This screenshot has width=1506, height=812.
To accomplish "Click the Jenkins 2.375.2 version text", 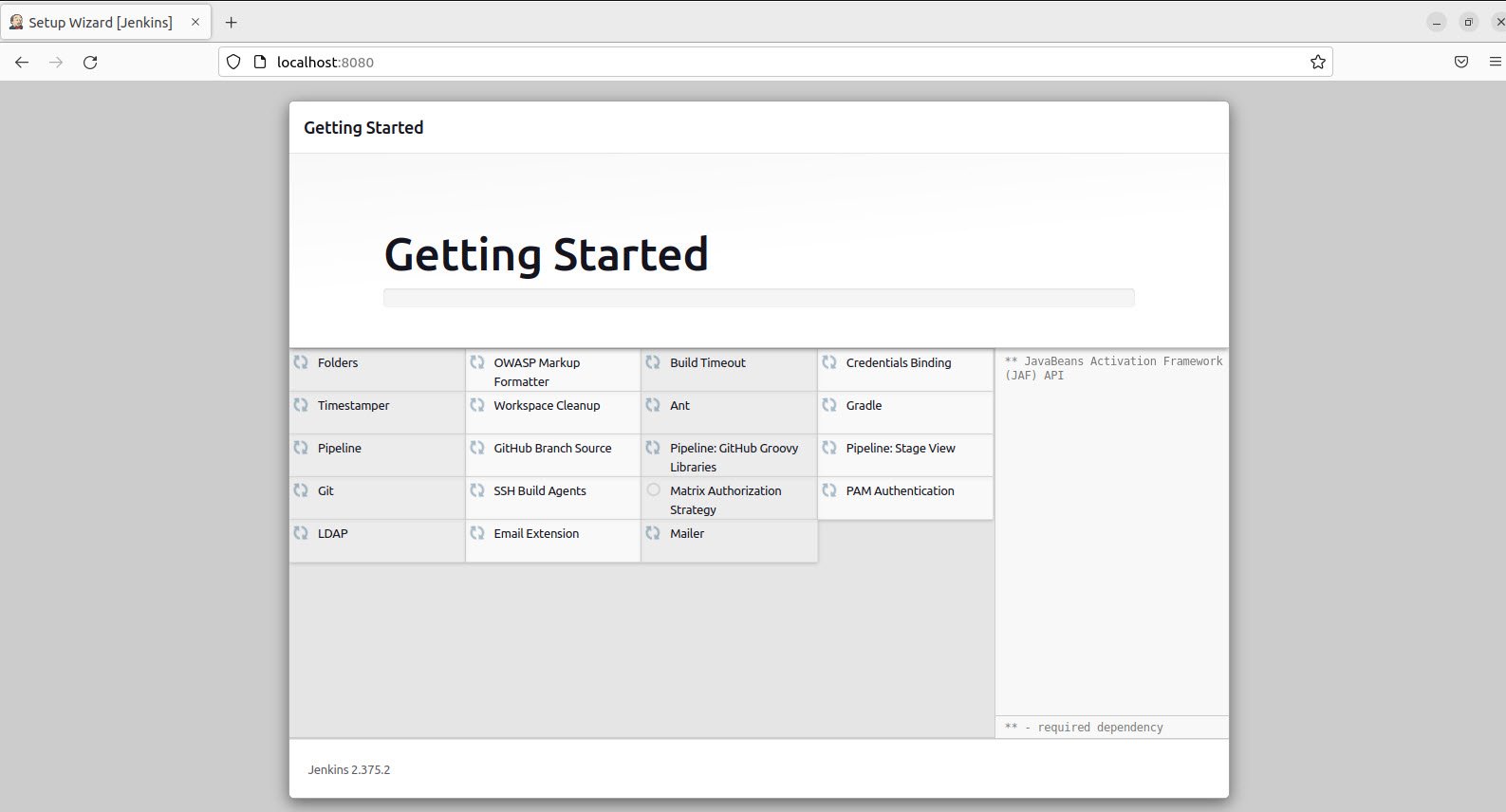I will (x=349, y=770).
